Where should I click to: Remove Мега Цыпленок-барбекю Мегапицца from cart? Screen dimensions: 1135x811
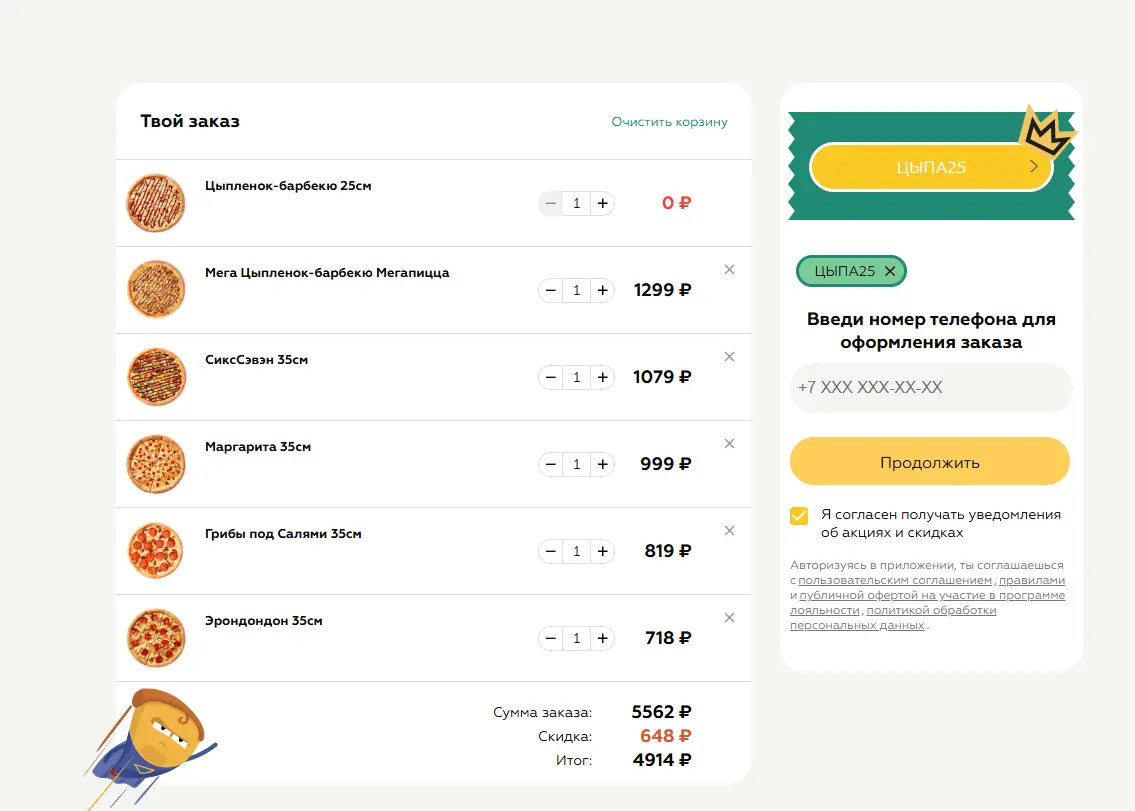coord(729,269)
